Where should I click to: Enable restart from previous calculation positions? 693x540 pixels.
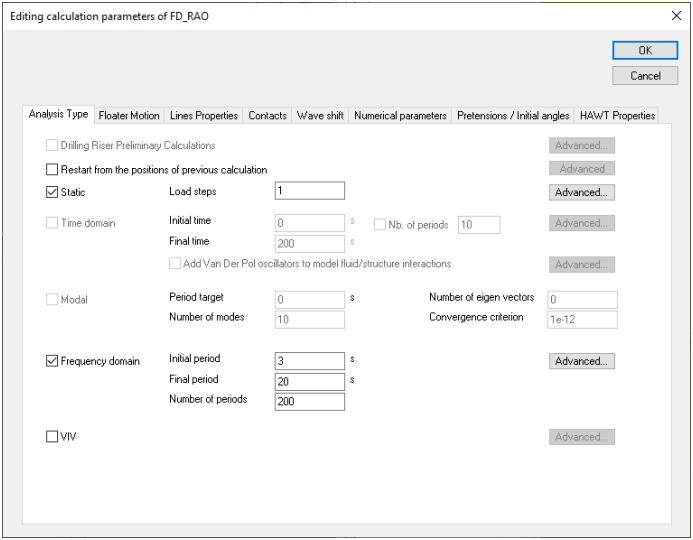click(53, 170)
